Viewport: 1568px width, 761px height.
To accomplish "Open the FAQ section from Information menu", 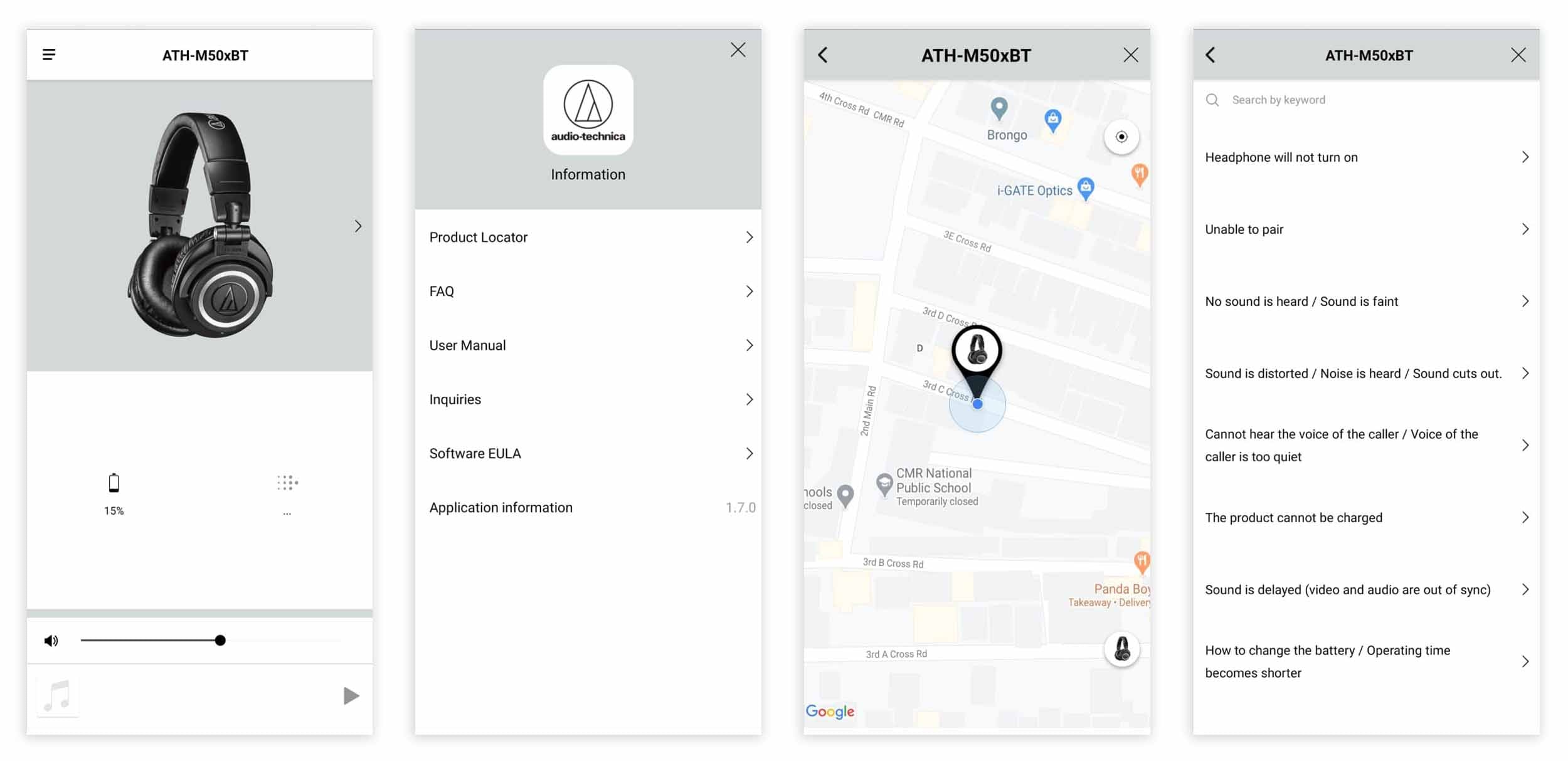I will tap(590, 291).
